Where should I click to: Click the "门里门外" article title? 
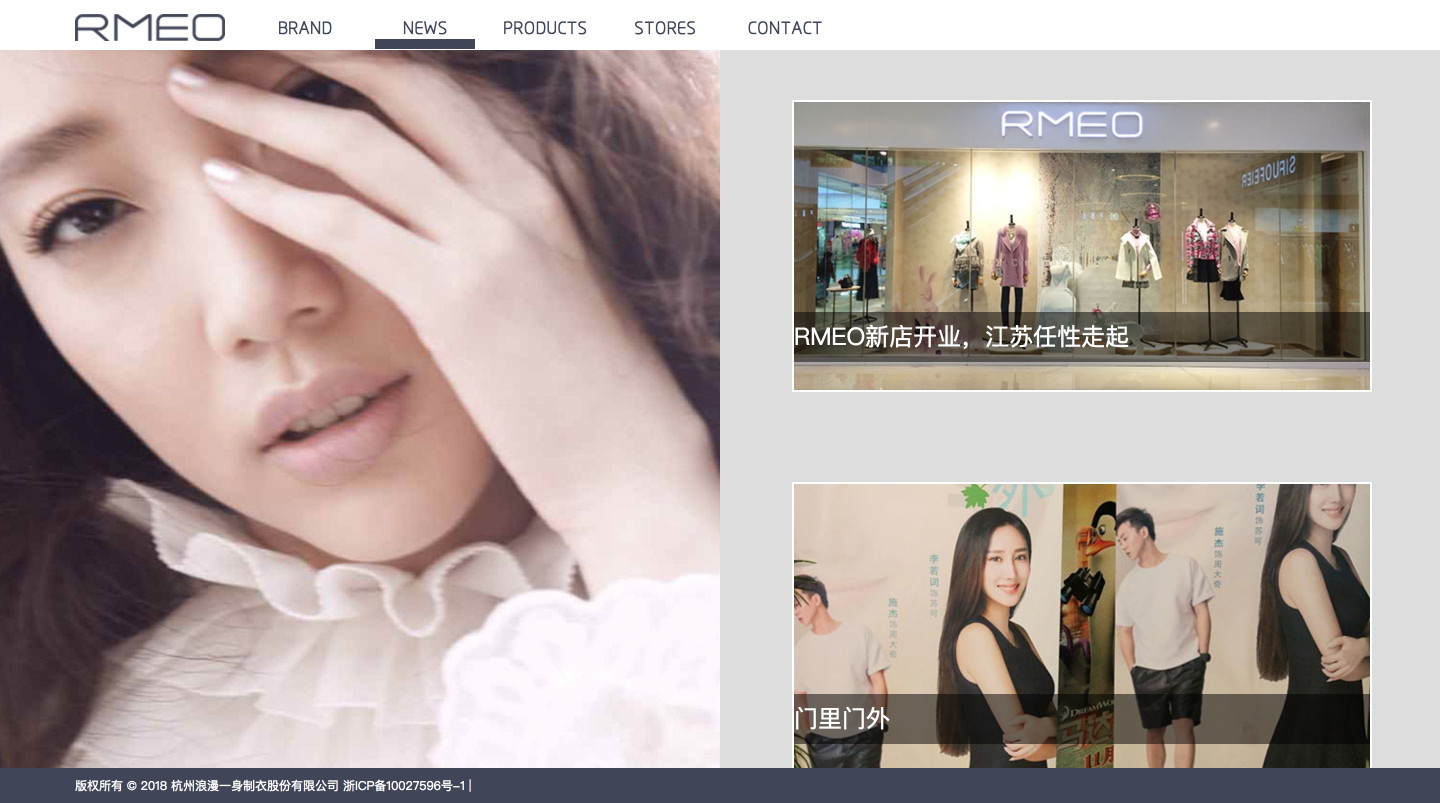841,719
